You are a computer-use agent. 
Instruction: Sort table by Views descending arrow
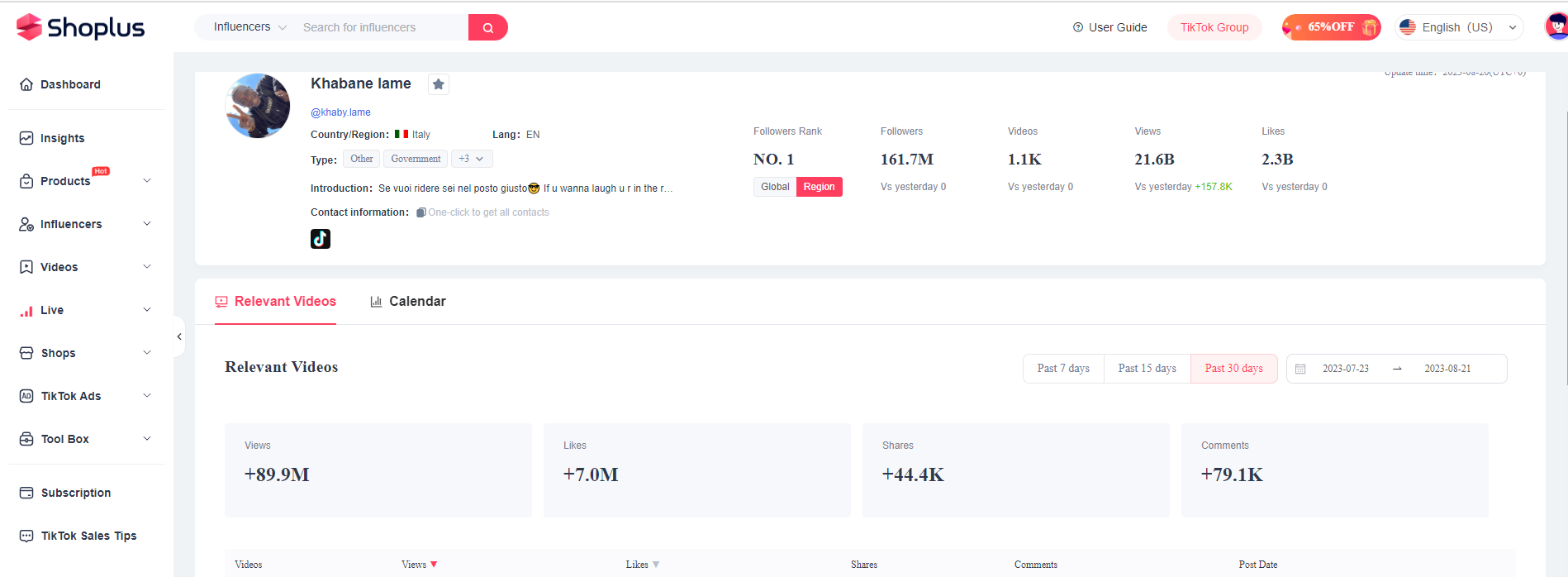434,565
